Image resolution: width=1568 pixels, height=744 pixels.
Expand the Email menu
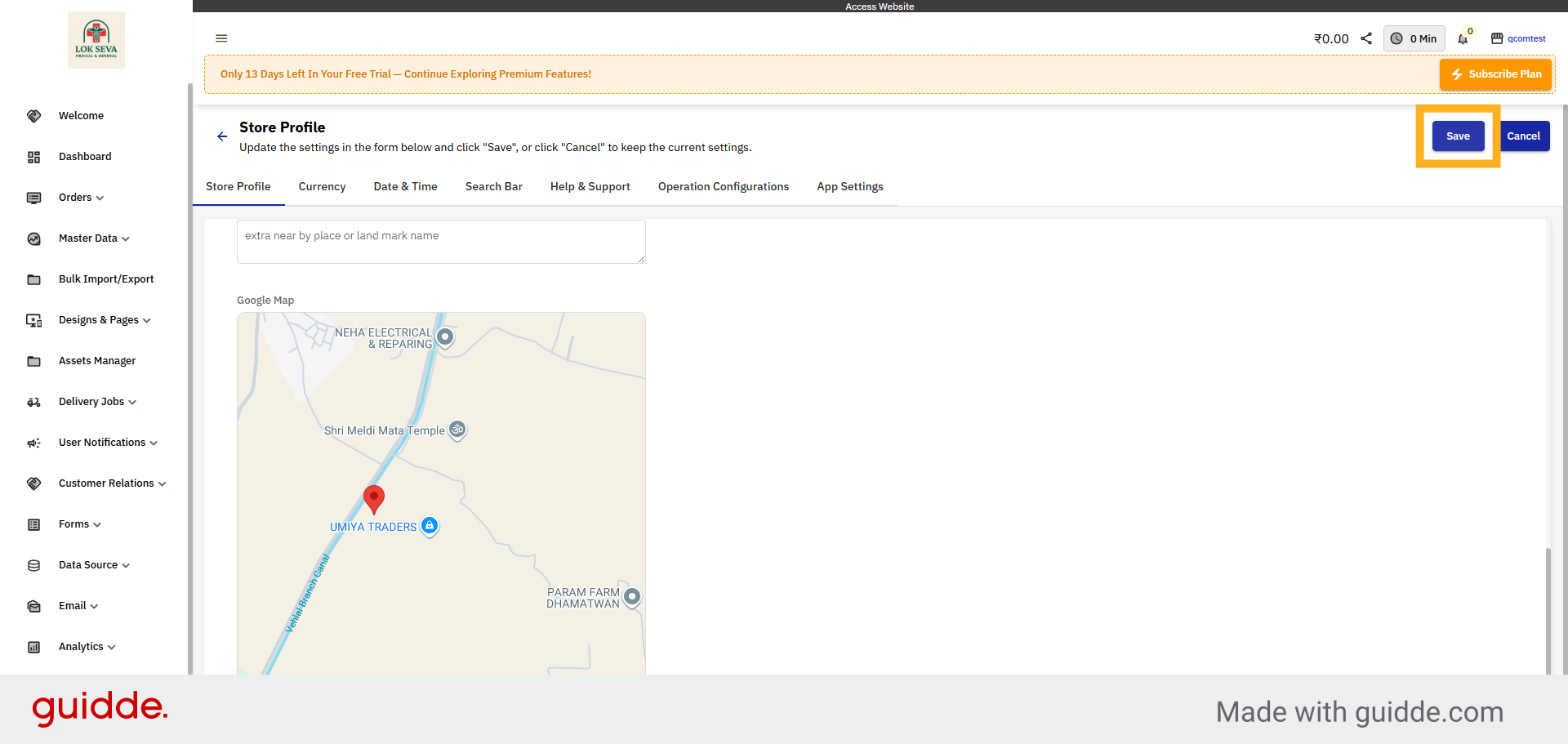point(94,606)
